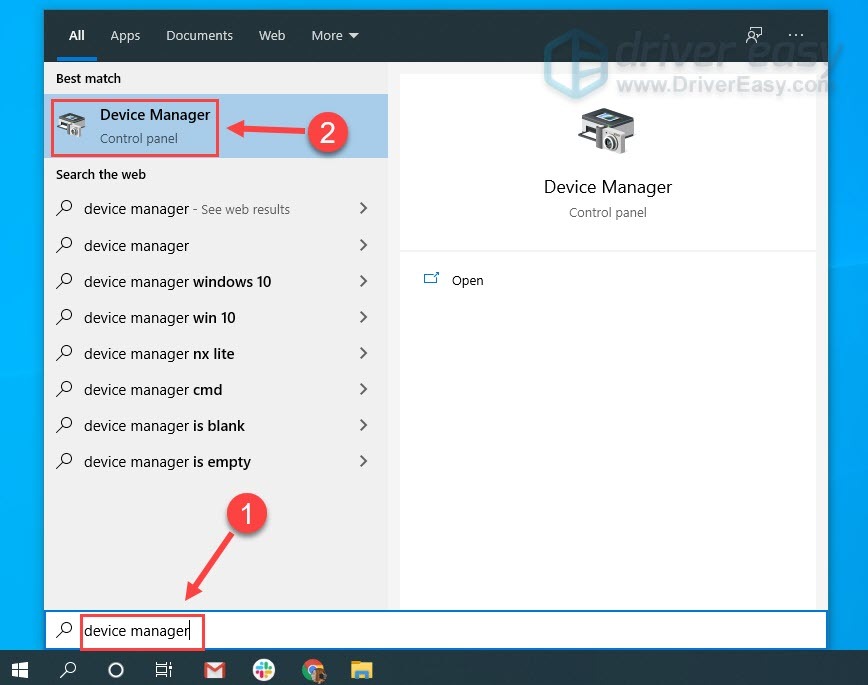Switch to the Documents tab
Screen dimensions: 868x685
click(x=199, y=35)
